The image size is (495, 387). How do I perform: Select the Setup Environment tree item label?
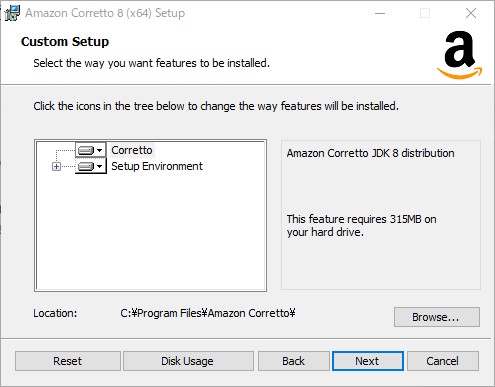click(157, 166)
